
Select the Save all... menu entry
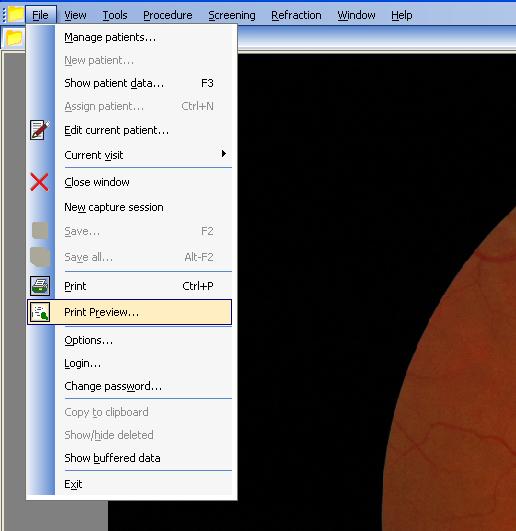pyautogui.click(x=129, y=257)
